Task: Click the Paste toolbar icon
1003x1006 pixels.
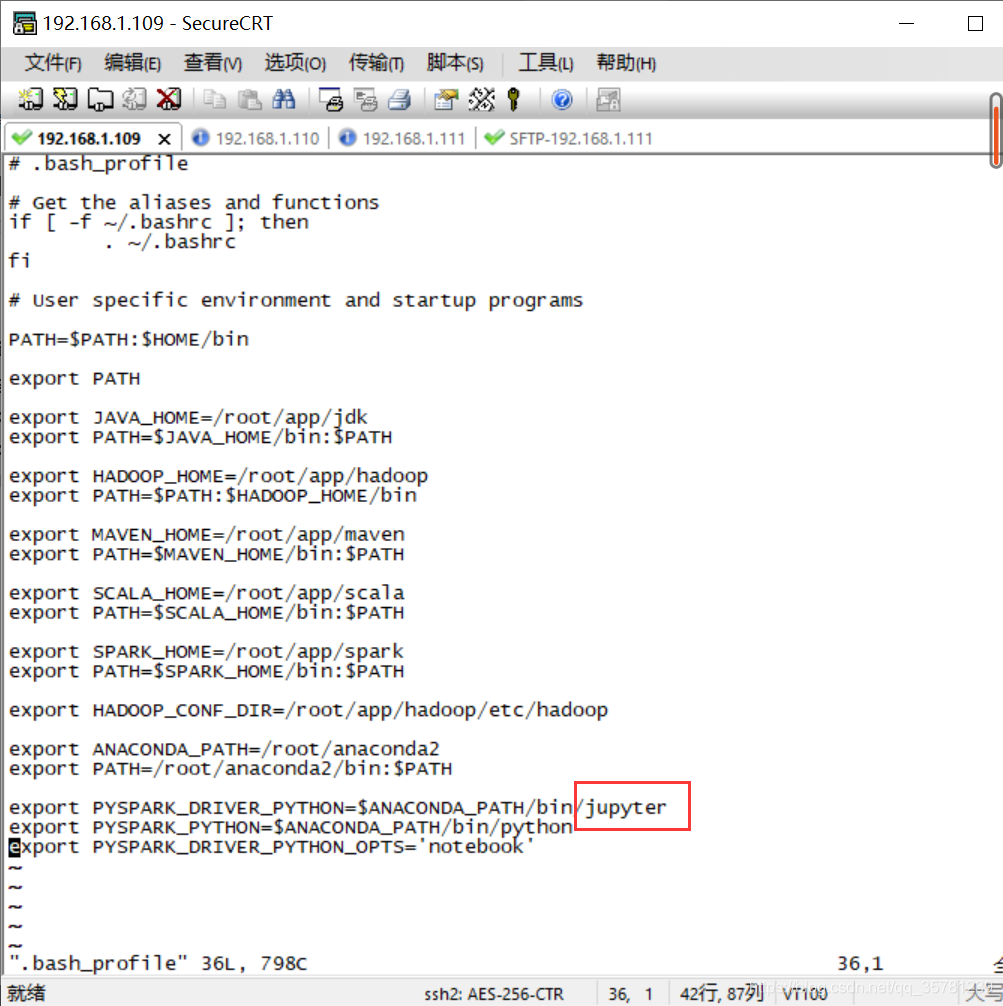Action: coord(249,99)
